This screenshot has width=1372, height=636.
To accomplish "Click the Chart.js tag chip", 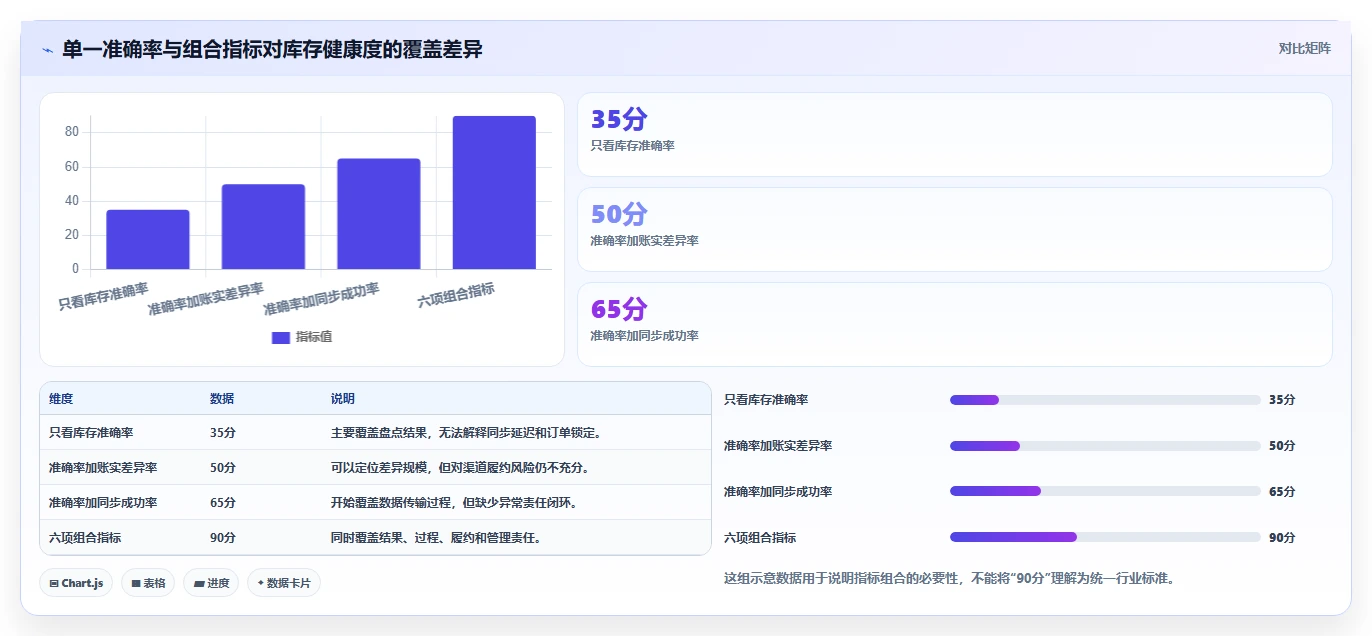I will 76,583.
